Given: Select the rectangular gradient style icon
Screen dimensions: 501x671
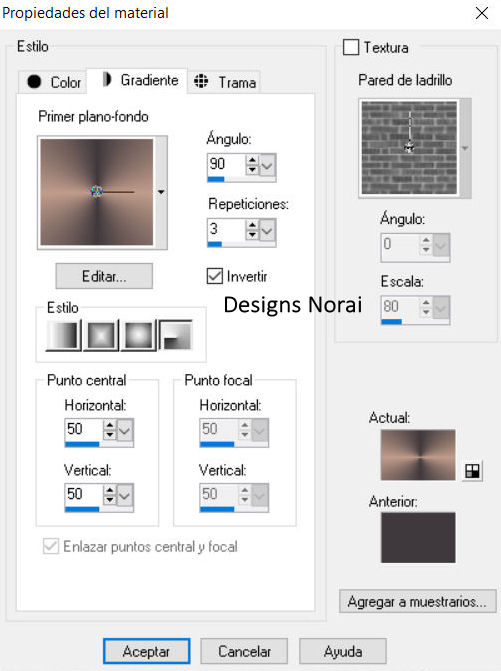Looking at the screenshot, I should click(101, 335).
